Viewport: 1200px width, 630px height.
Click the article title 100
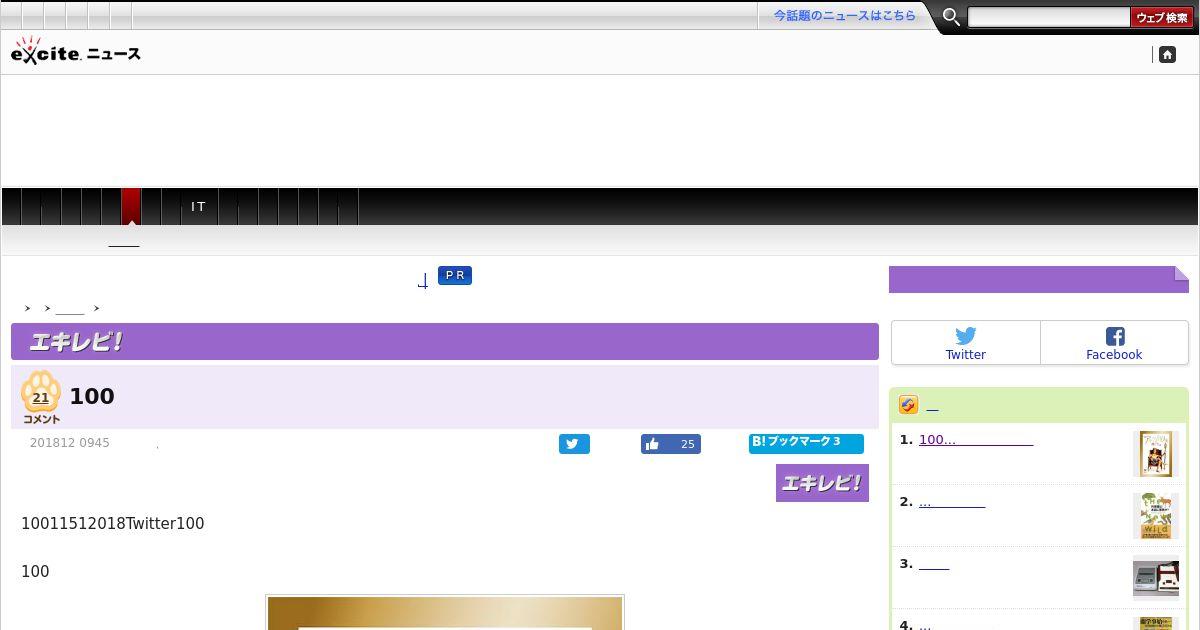pyautogui.click(x=92, y=396)
